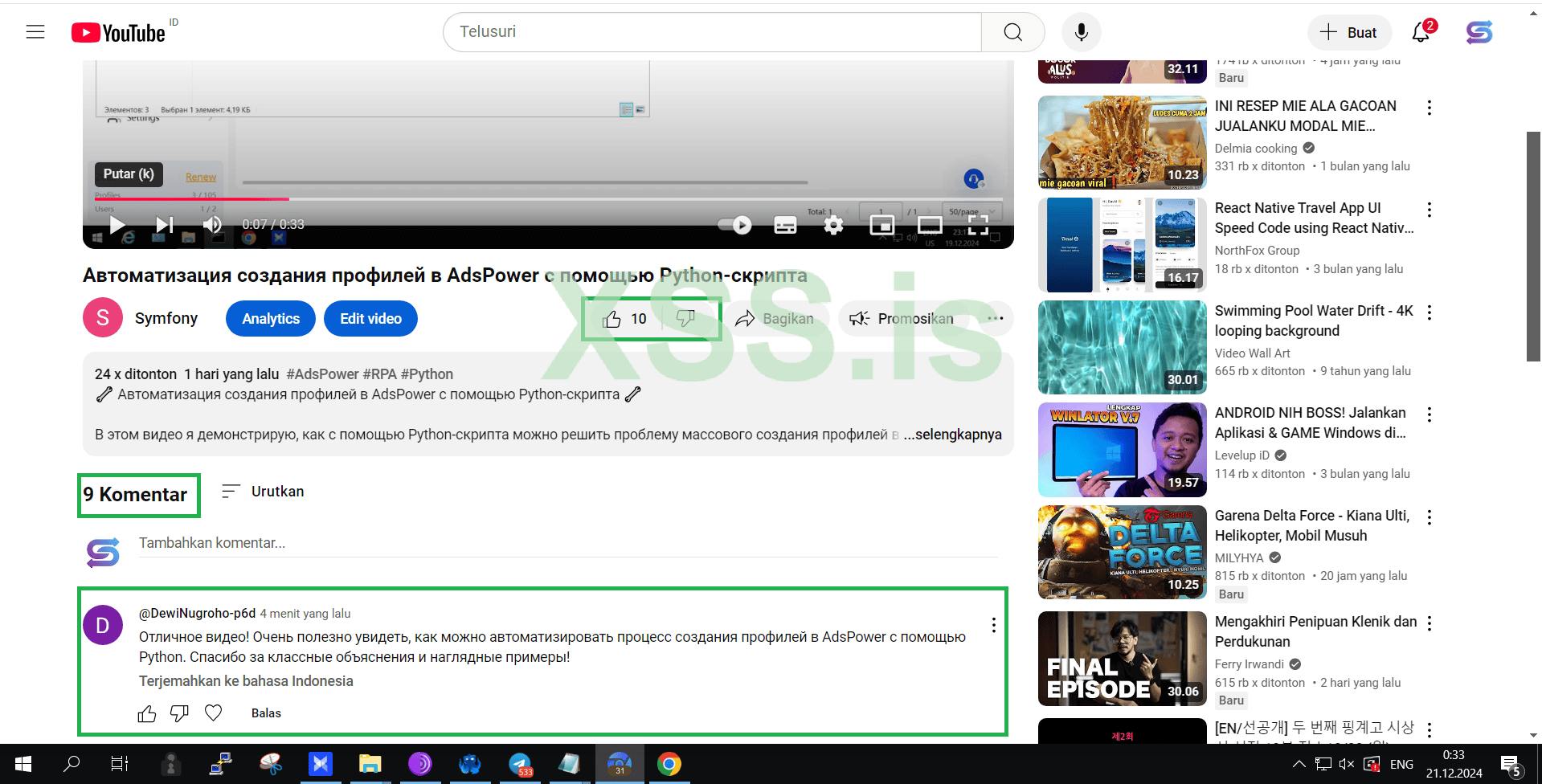Open File Explorer from taskbar
The image size is (1542, 784).
click(x=370, y=764)
